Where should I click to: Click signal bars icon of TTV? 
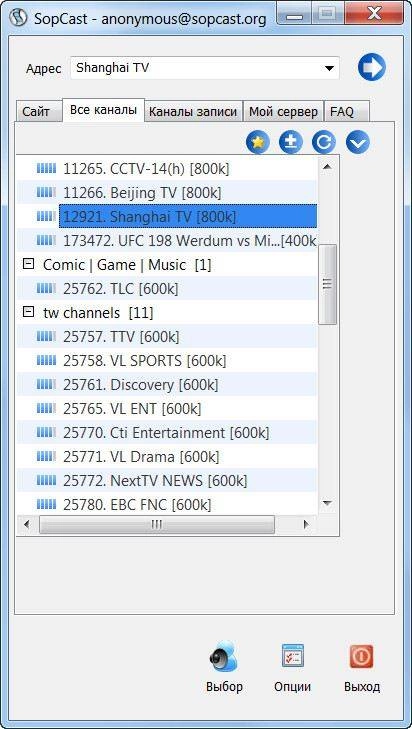[x=46, y=336]
